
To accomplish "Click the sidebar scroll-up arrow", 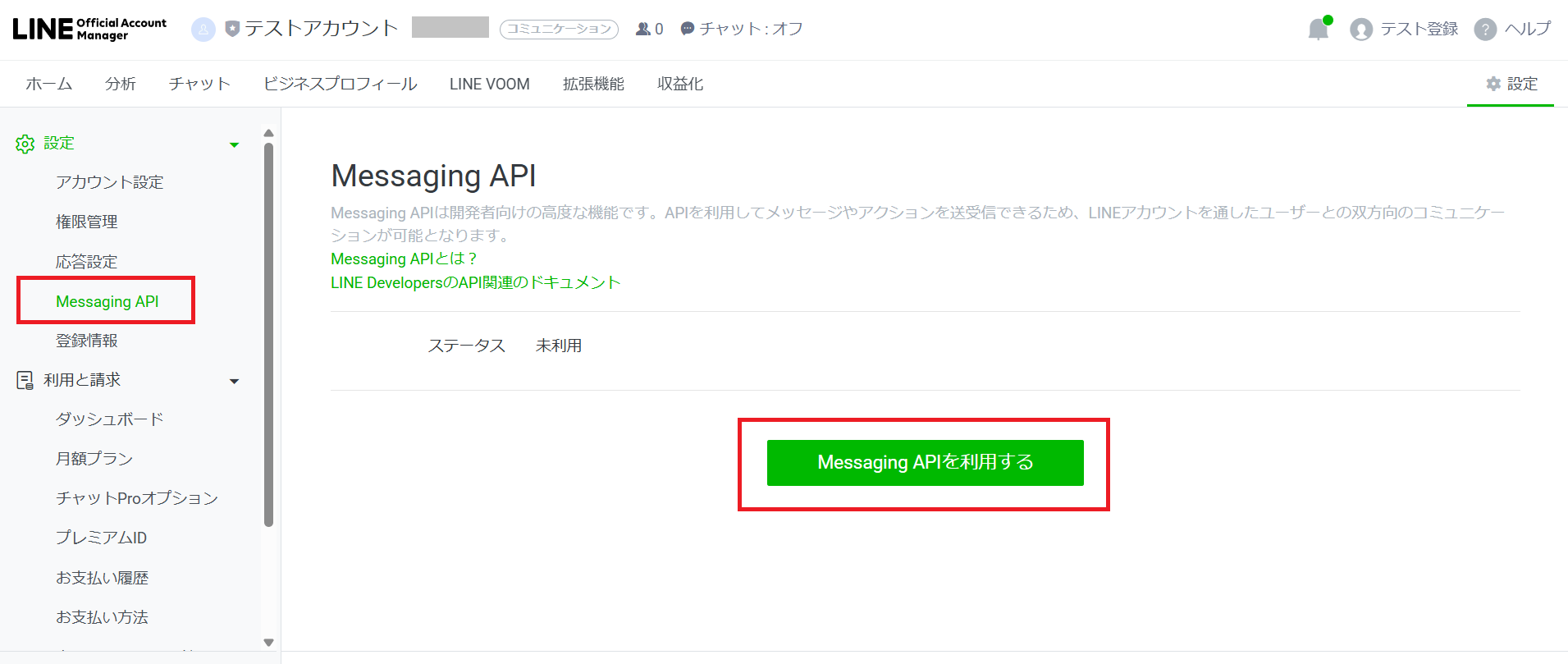I will coord(268,133).
